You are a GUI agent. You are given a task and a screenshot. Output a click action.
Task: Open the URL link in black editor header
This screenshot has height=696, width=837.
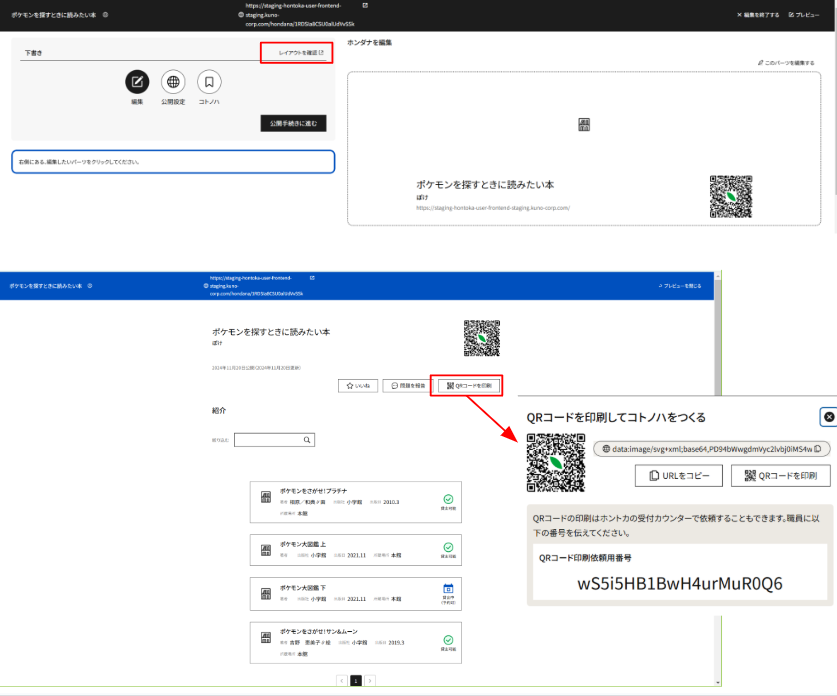tap(299, 15)
